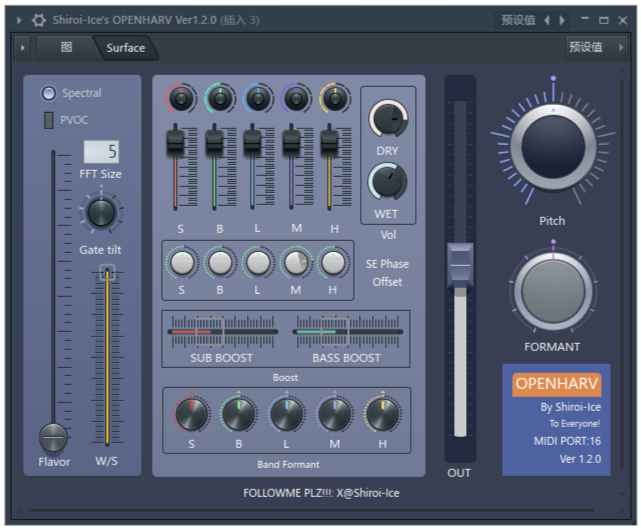Click the WET volume knob
Screen dimensions: 641x530
pyautogui.click(x=387, y=182)
